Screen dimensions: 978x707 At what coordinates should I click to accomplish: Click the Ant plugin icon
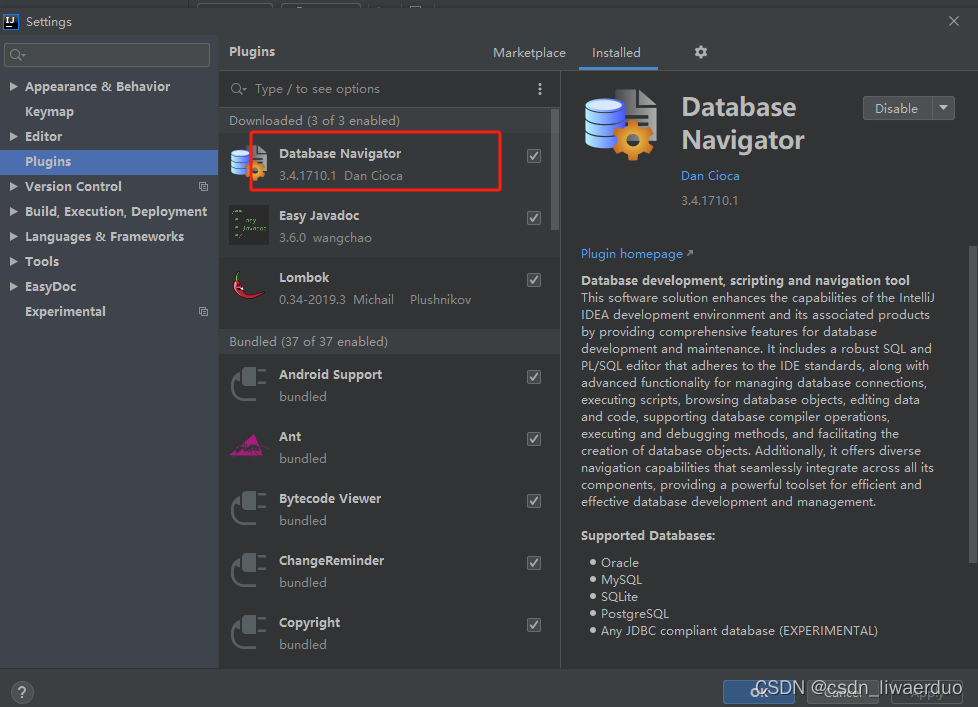click(x=248, y=447)
